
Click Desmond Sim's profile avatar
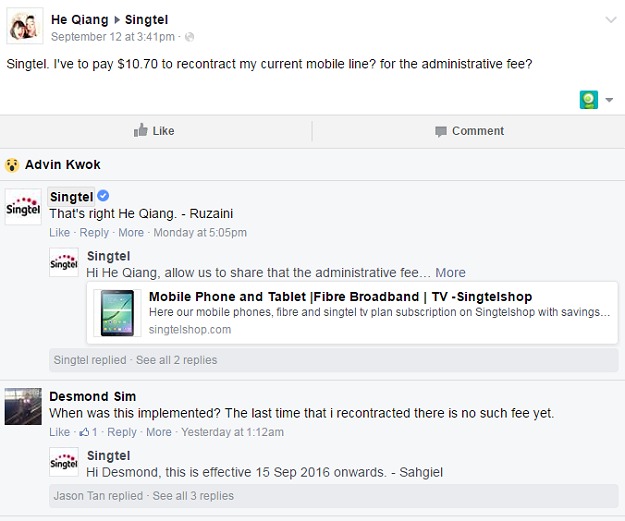point(23,405)
